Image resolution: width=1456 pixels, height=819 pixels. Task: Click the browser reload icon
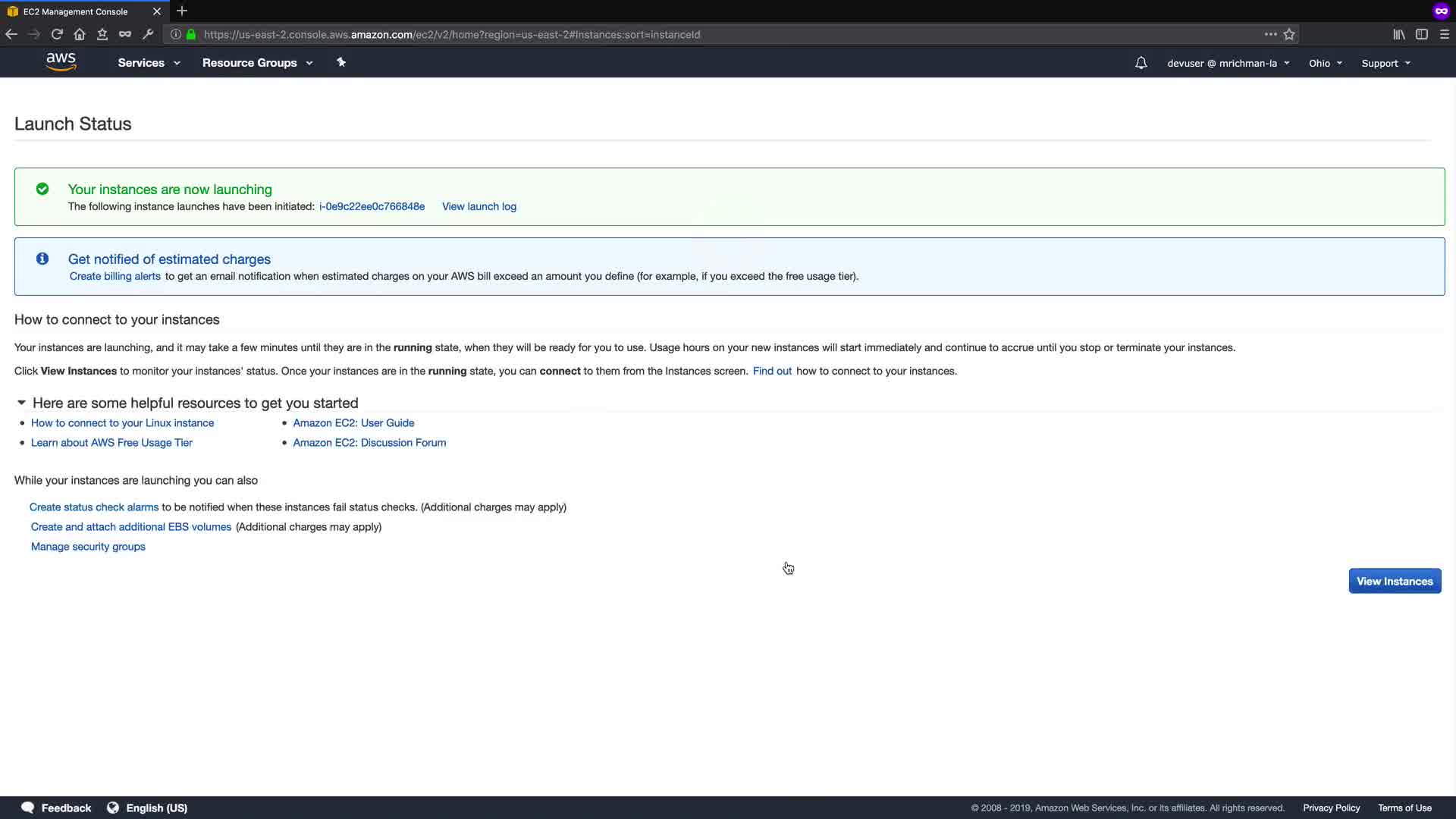tap(57, 34)
